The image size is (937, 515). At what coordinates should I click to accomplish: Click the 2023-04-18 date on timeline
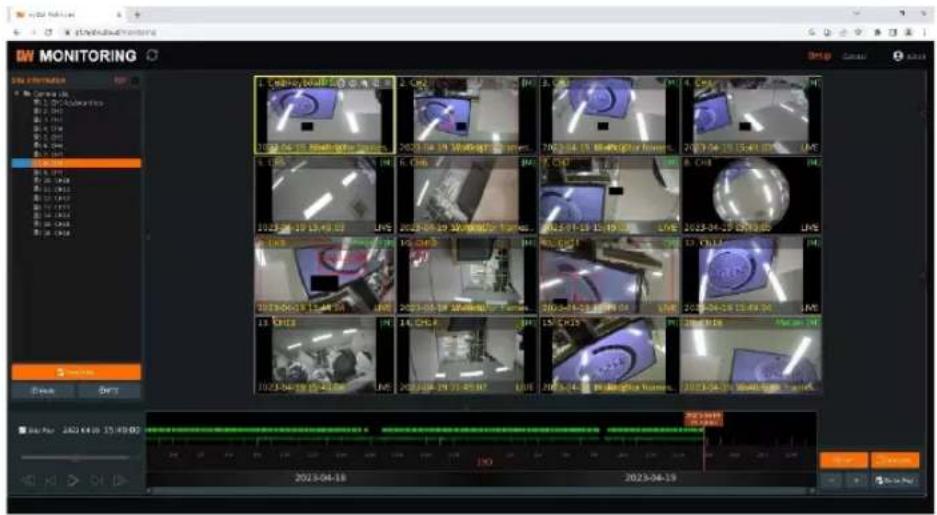pos(320,478)
